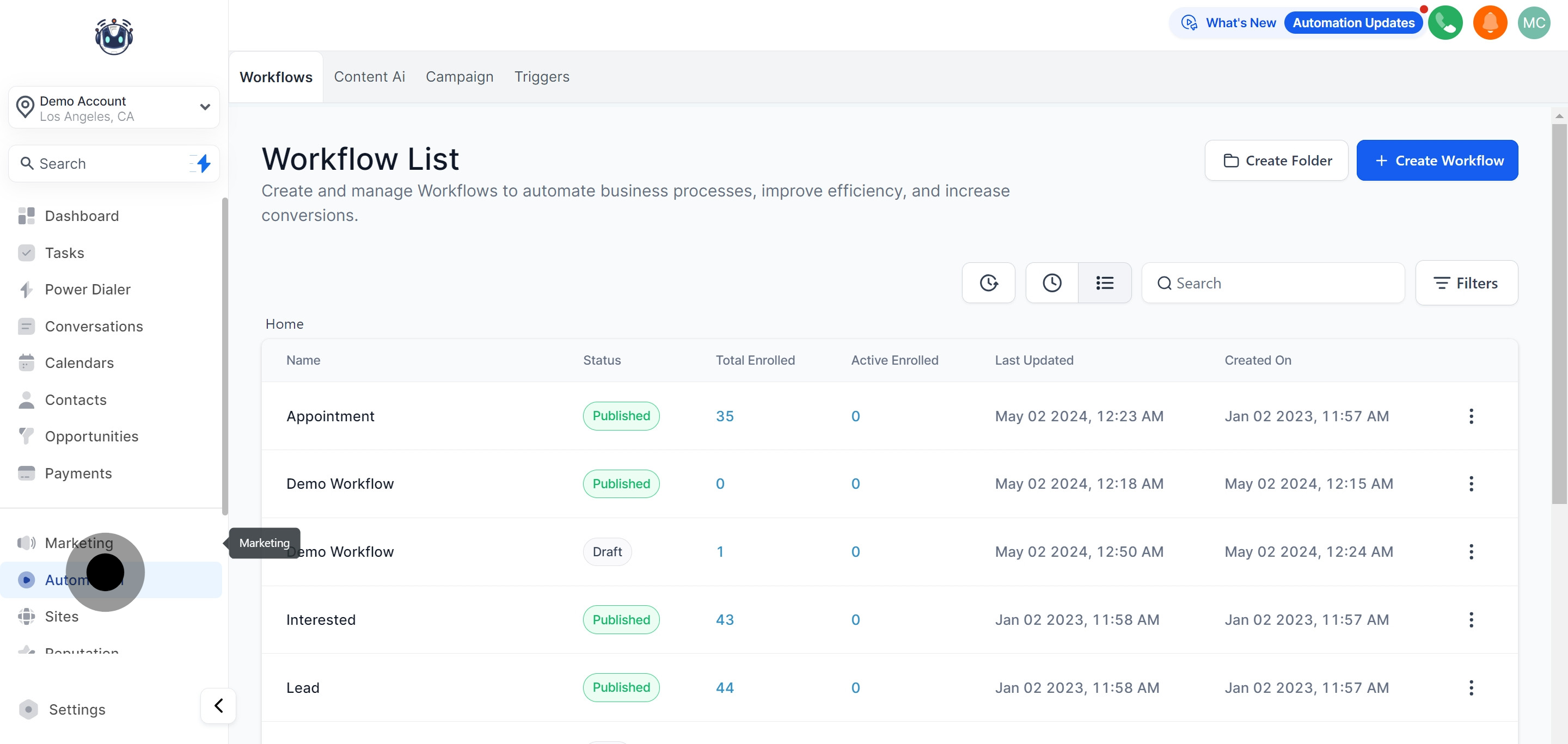
Task: Open the Appointment row three-dot menu
Action: click(x=1471, y=416)
